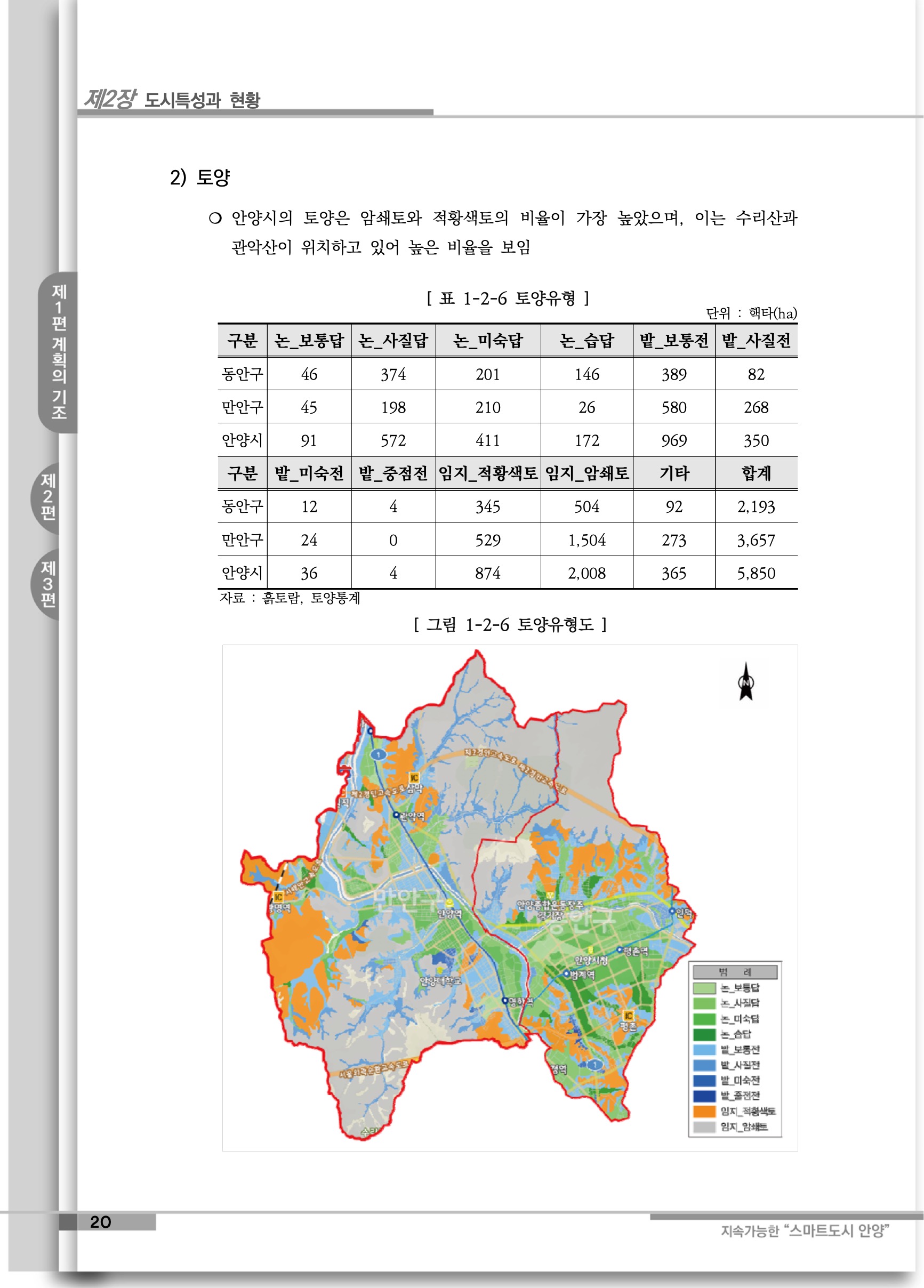Click the 안양대학교 label on the map
Image resolution: width=924 pixels, height=1288 pixels.
pos(440,981)
